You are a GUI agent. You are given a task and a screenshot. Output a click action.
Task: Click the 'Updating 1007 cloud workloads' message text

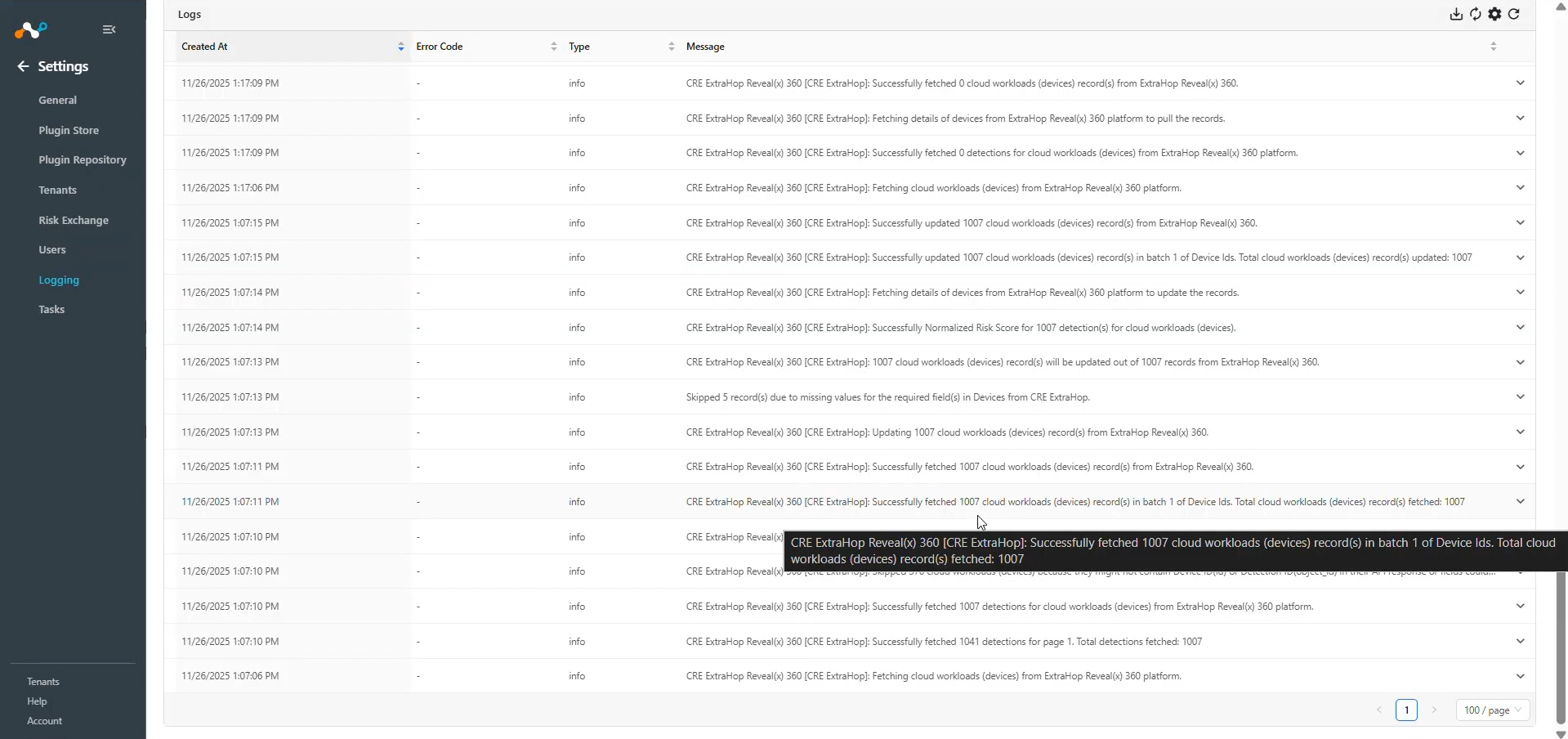[947, 432]
